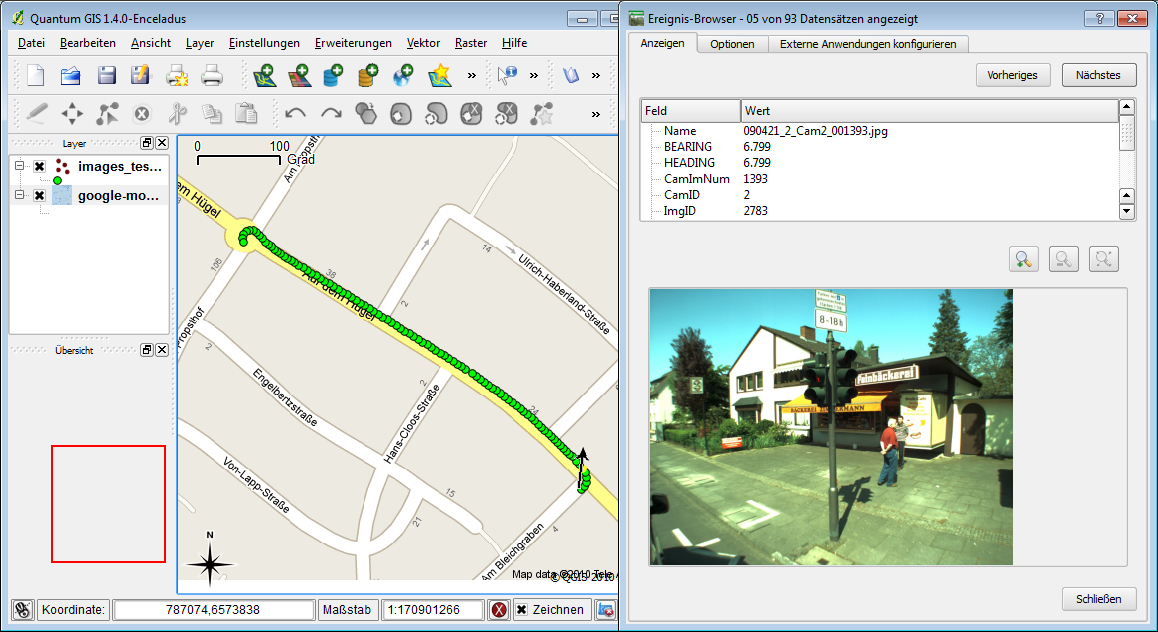Screen dimensions: 1158x632
Task: Expand the google-mo layer node
Action: point(19,195)
